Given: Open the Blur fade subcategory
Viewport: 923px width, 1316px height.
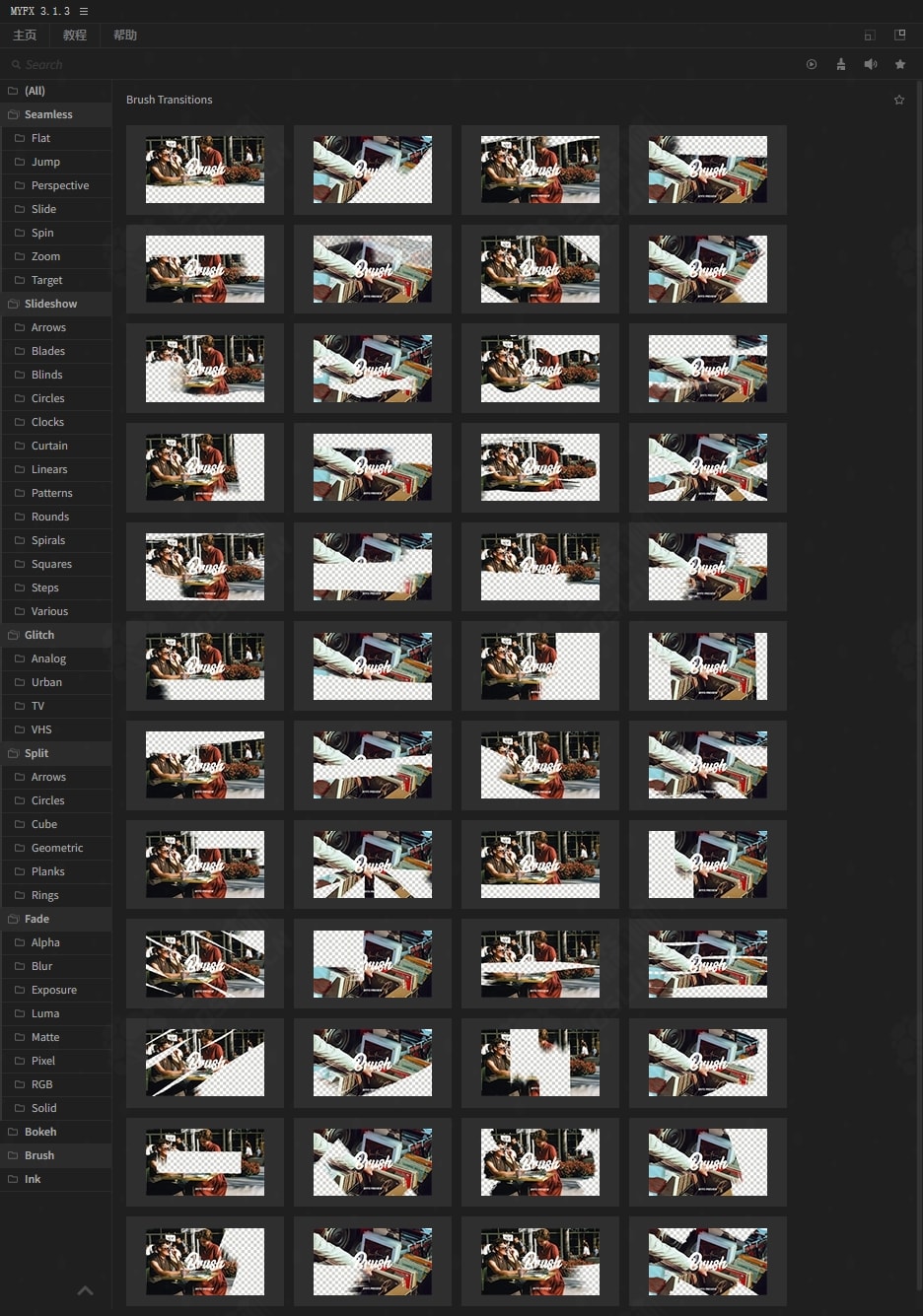Looking at the screenshot, I should (x=55, y=966).
